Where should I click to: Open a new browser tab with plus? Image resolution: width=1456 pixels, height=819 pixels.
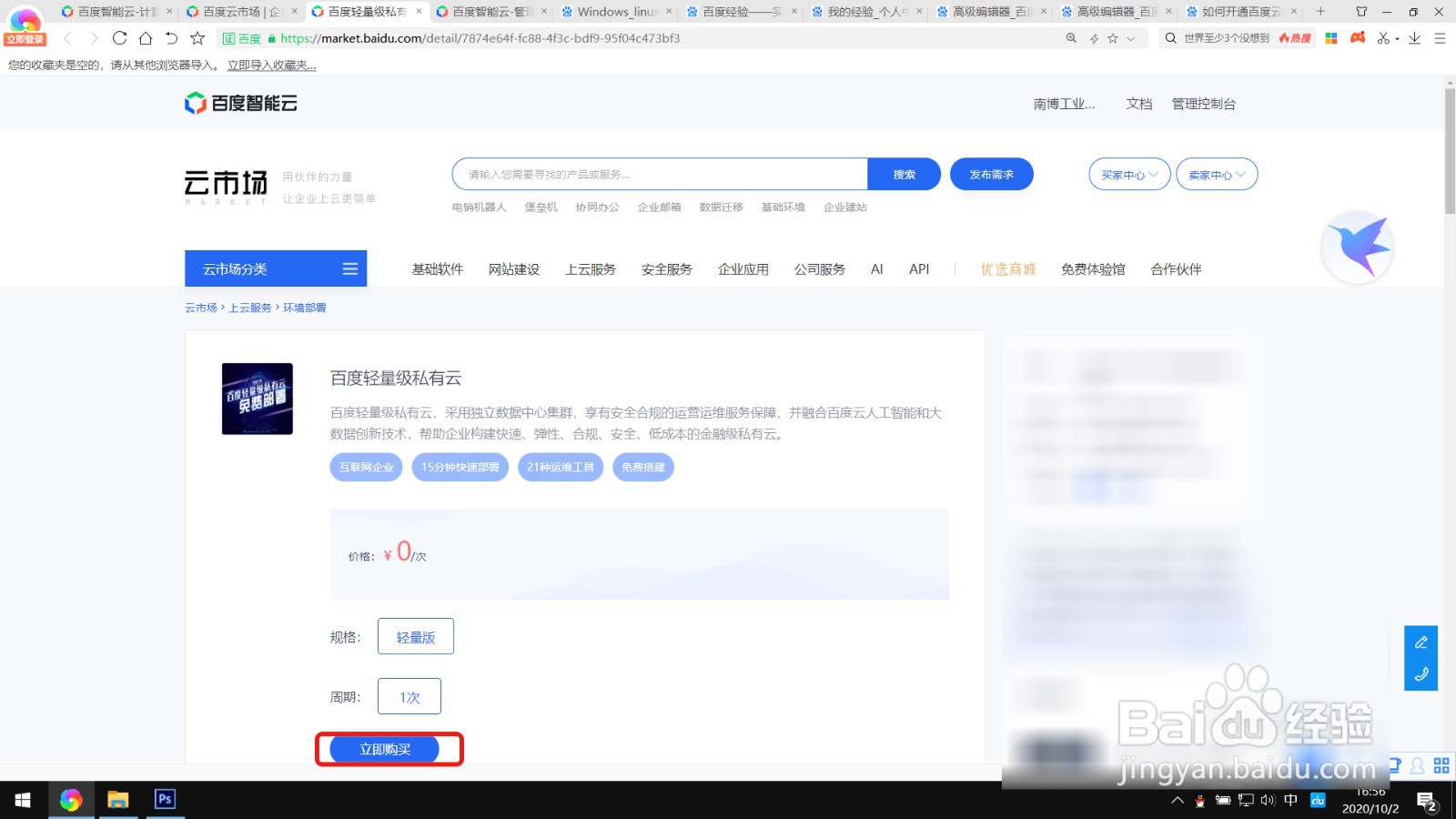click(x=1320, y=12)
